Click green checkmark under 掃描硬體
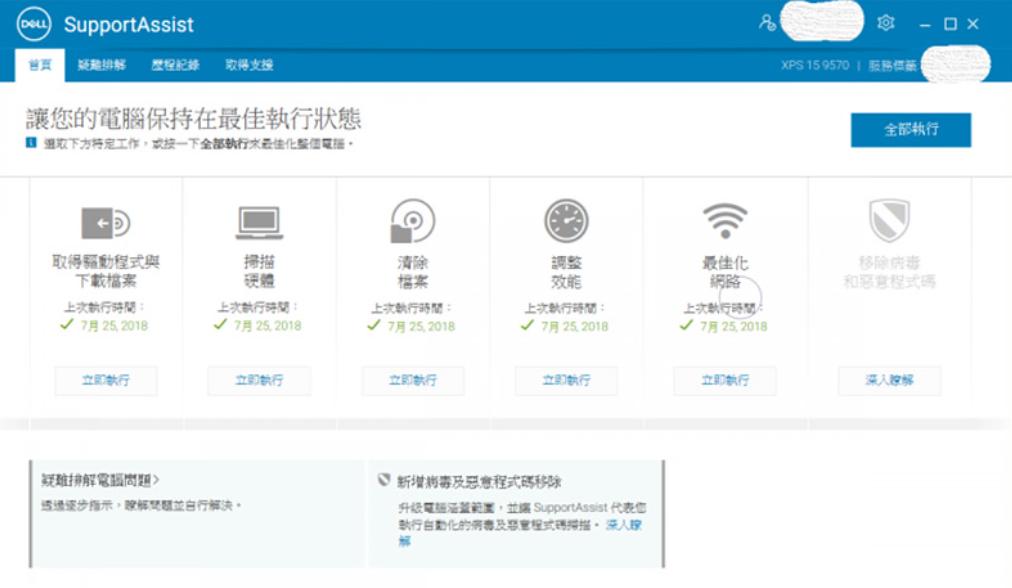 (x=220, y=324)
